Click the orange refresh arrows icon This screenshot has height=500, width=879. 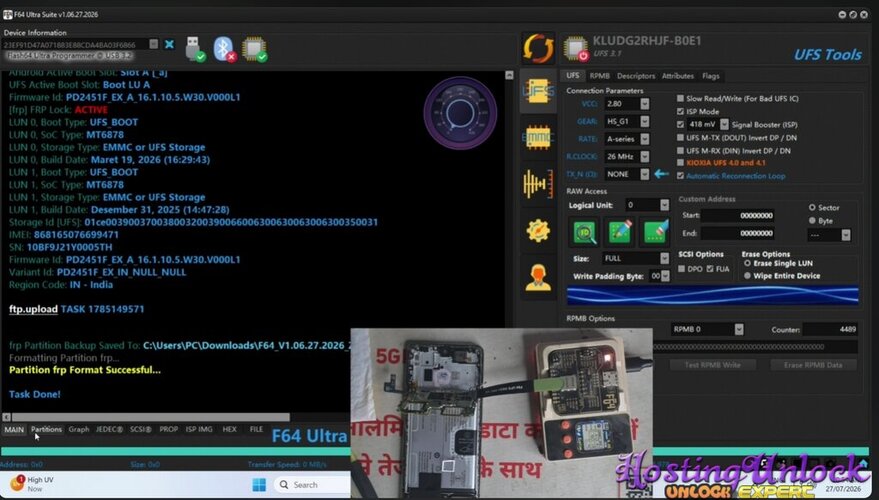[538, 48]
